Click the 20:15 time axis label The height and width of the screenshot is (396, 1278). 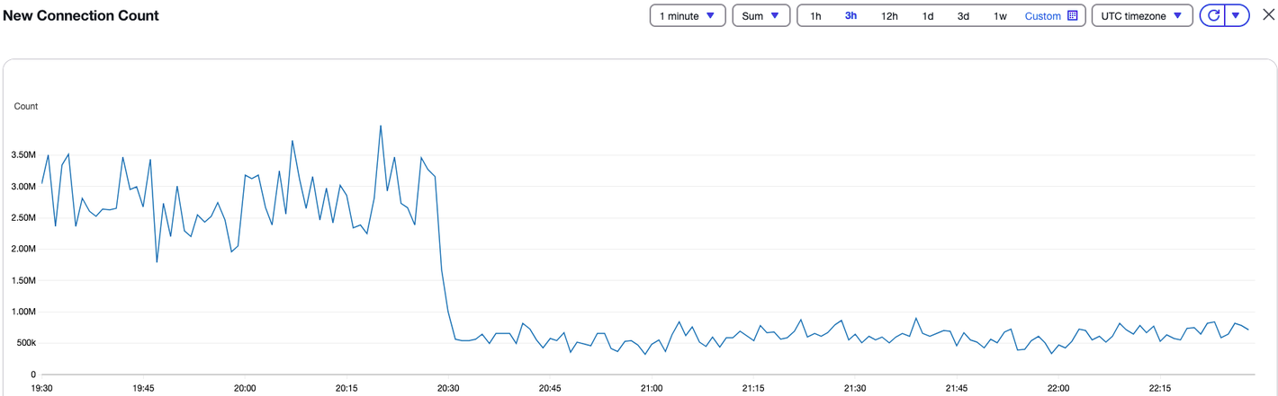click(346, 388)
